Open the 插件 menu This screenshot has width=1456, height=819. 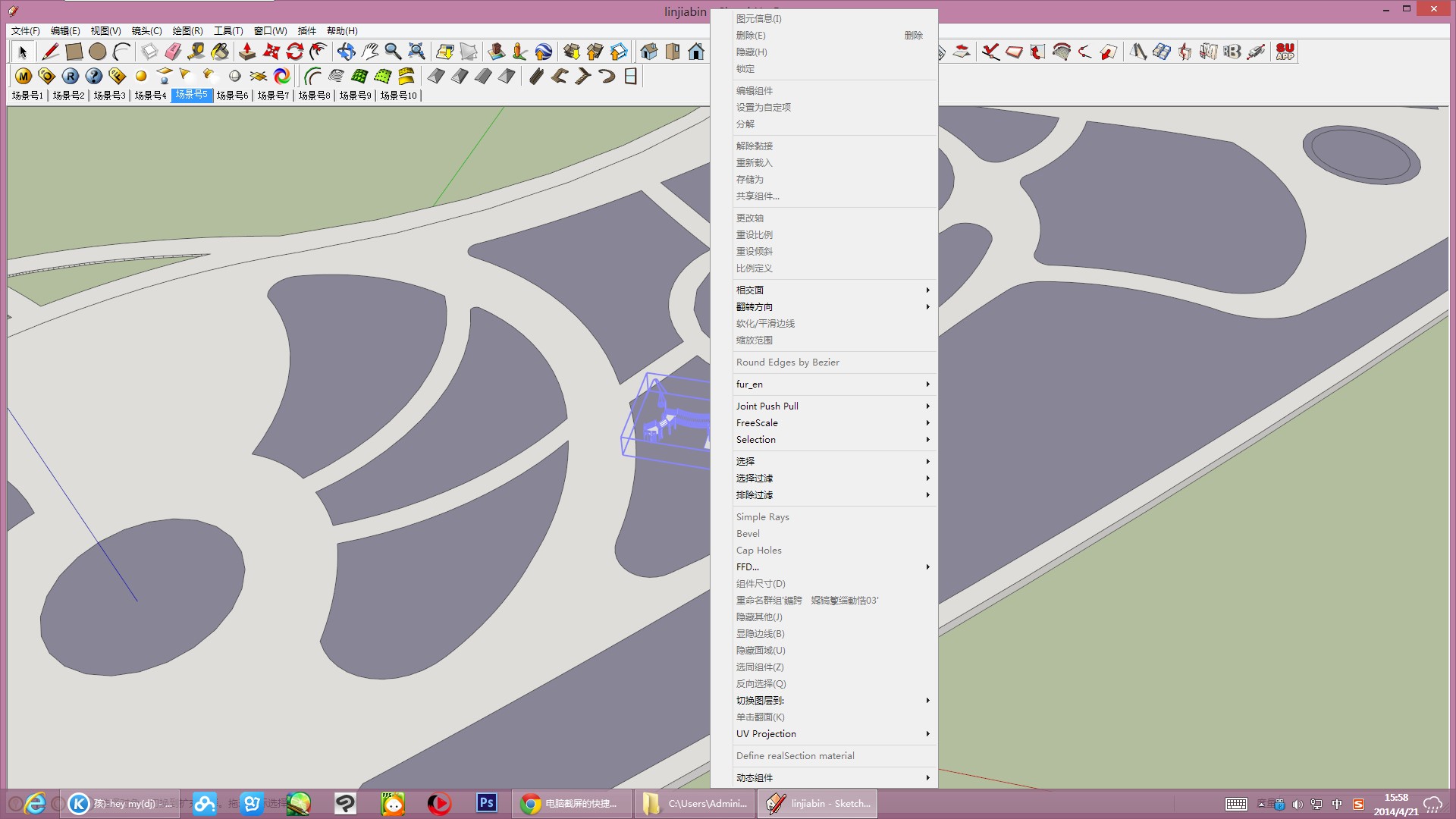(x=306, y=31)
